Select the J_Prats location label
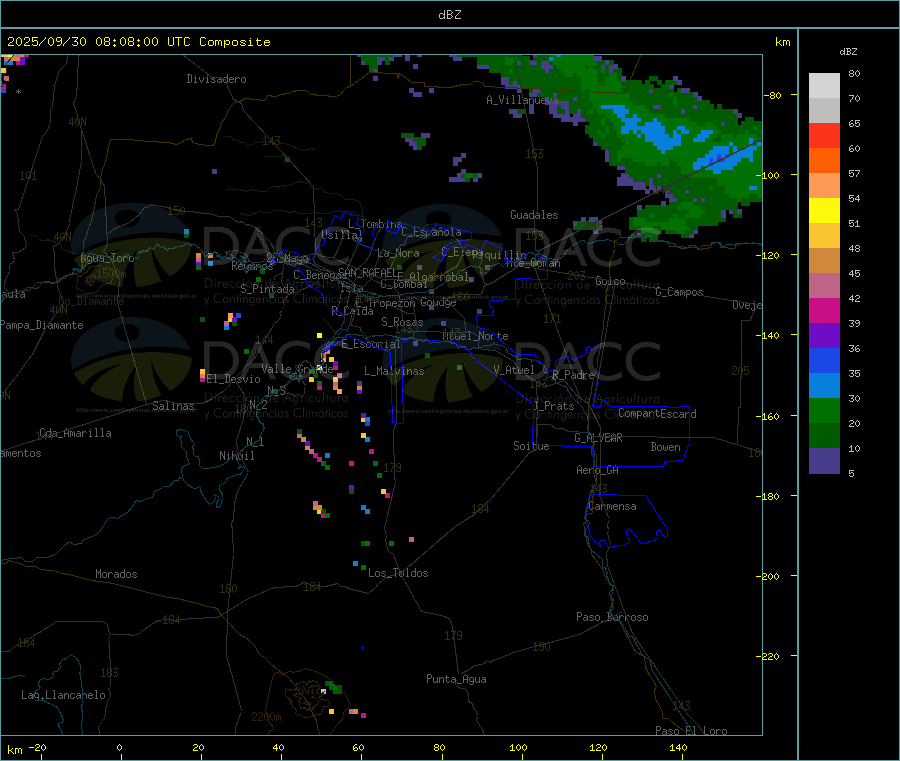 coord(553,405)
